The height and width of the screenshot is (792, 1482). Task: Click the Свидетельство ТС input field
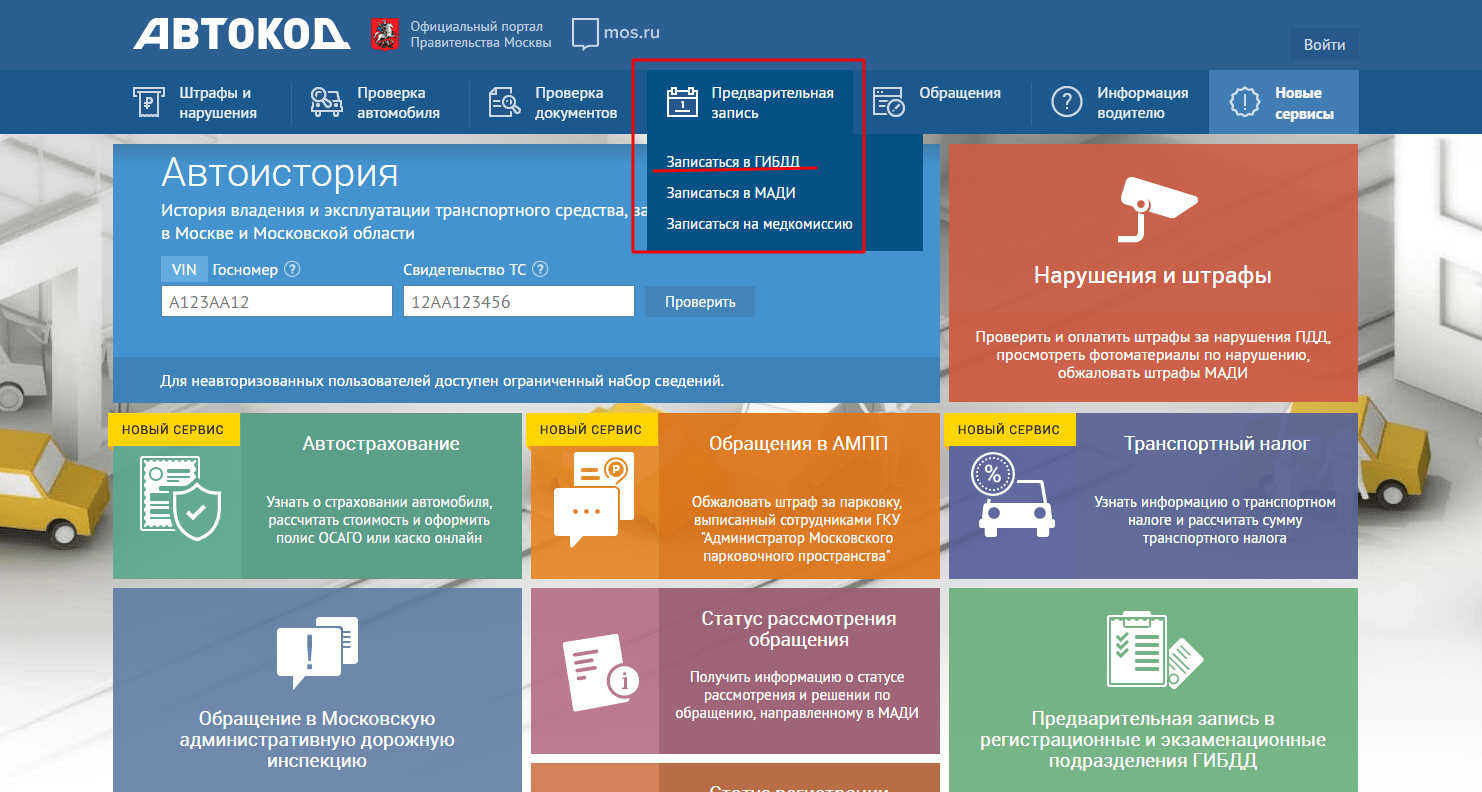point(519,302)
